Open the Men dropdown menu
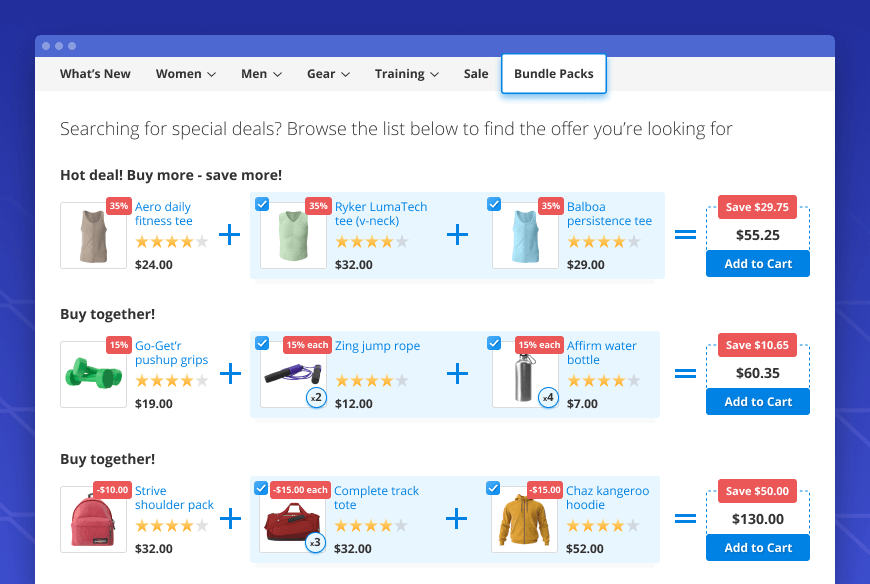This screenshot has width=870, height=584. point(261,73)
